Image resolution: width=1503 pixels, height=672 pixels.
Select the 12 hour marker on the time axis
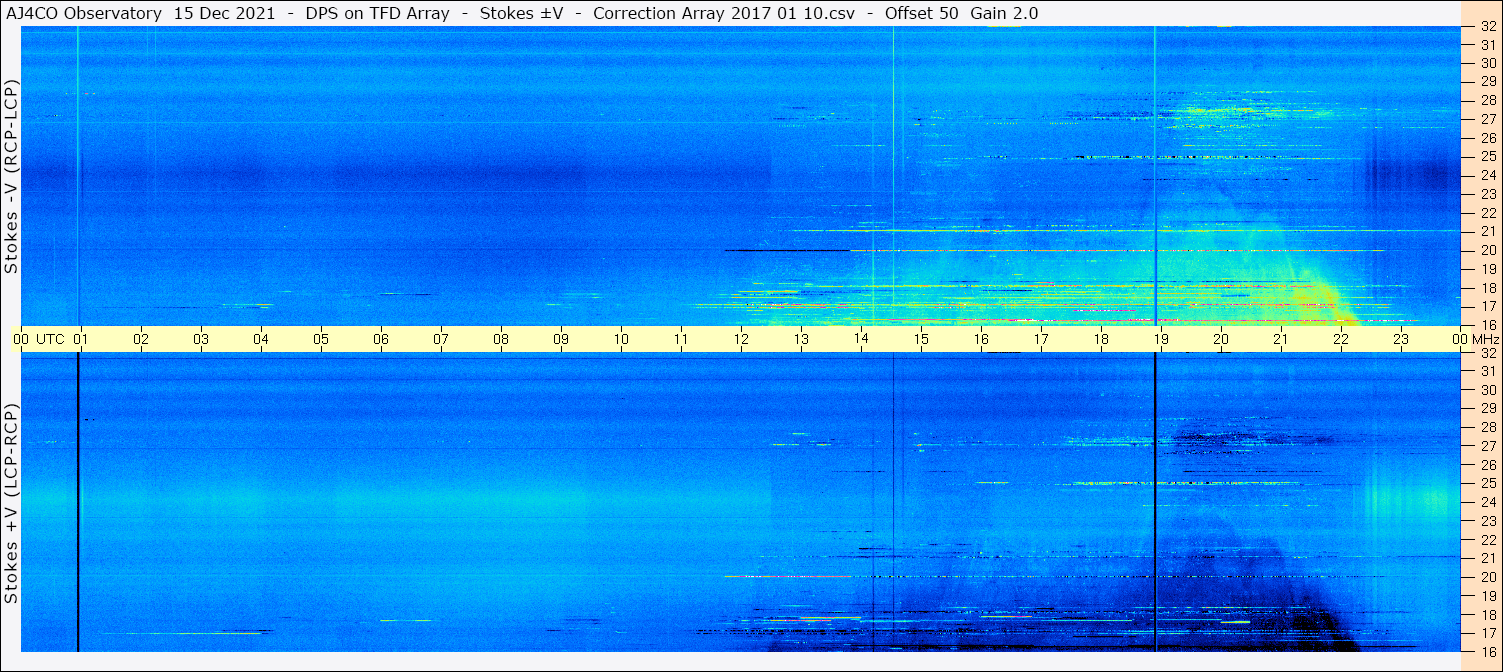click(x=741, y=339)
